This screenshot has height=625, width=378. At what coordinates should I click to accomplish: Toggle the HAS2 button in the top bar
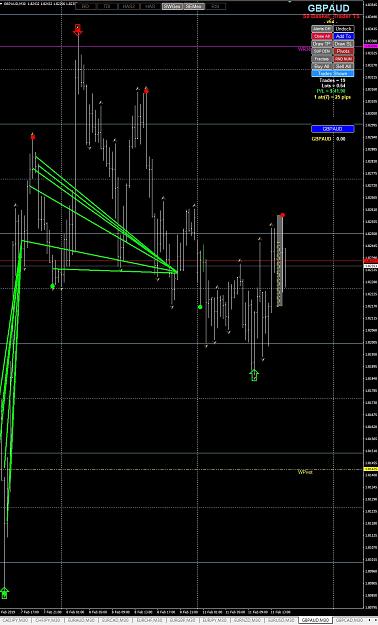coord(129,6)
